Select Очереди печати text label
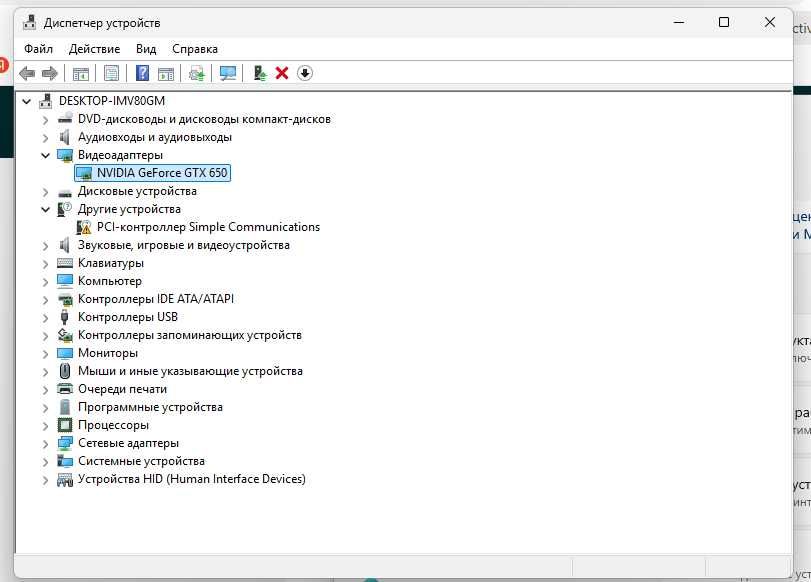This screenshot has height=582, width=811. click(x=122, y=389)
